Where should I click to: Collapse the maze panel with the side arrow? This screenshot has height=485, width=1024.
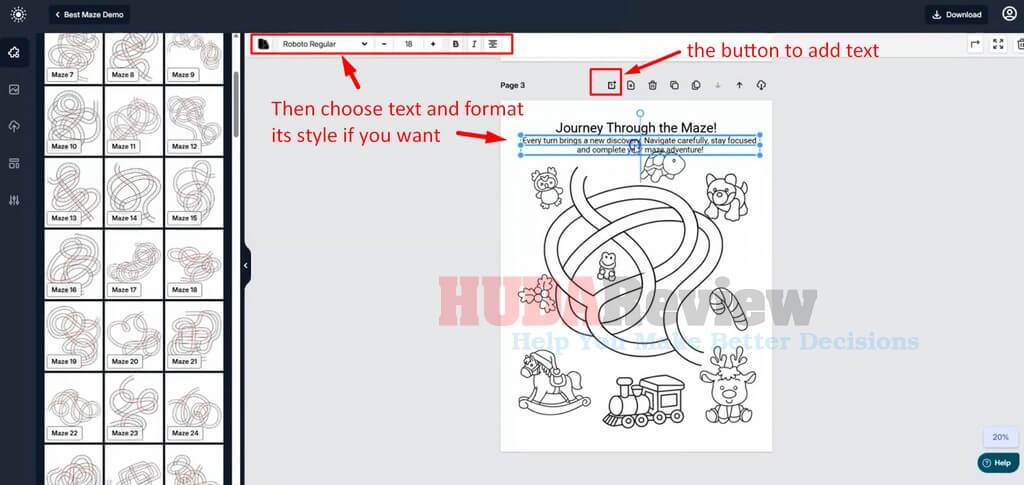tap(246, 265)
